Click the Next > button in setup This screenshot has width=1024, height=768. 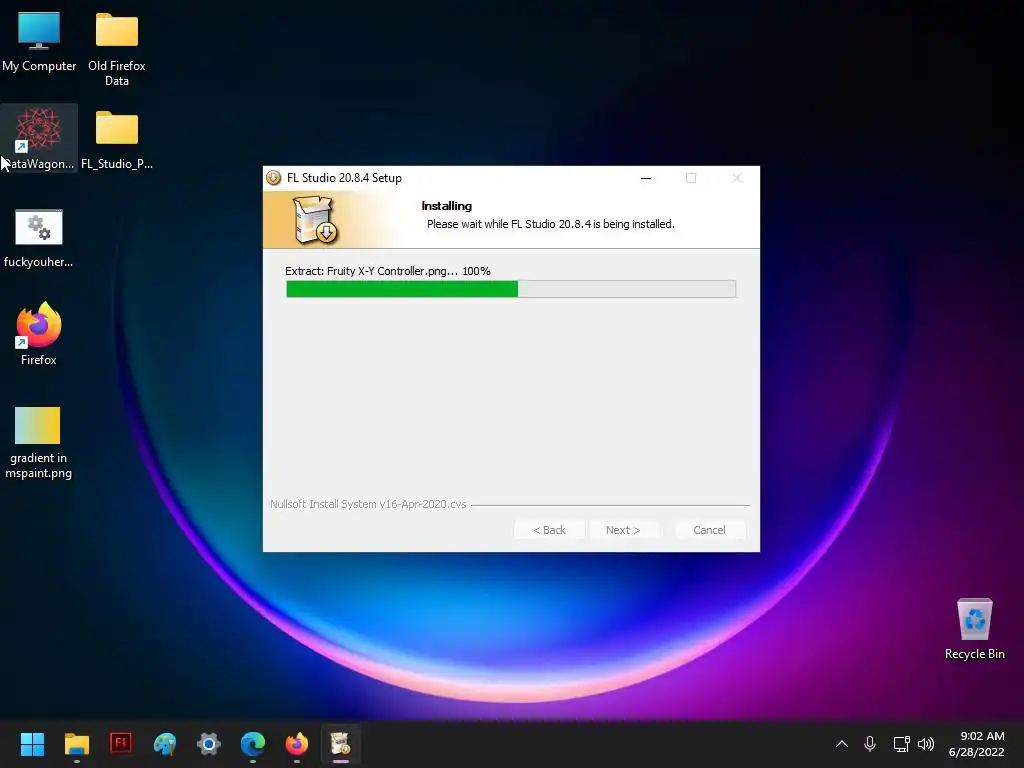tap(623, 530)
